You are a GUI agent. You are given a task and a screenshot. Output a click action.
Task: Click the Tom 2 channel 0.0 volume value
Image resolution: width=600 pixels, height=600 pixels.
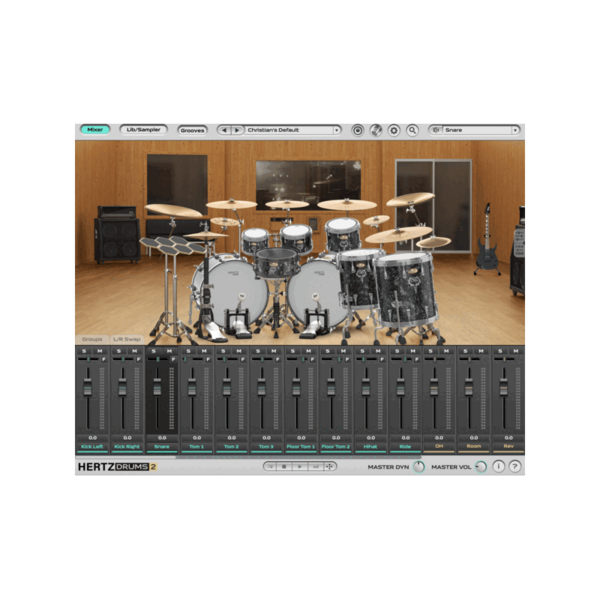point(232,438)
